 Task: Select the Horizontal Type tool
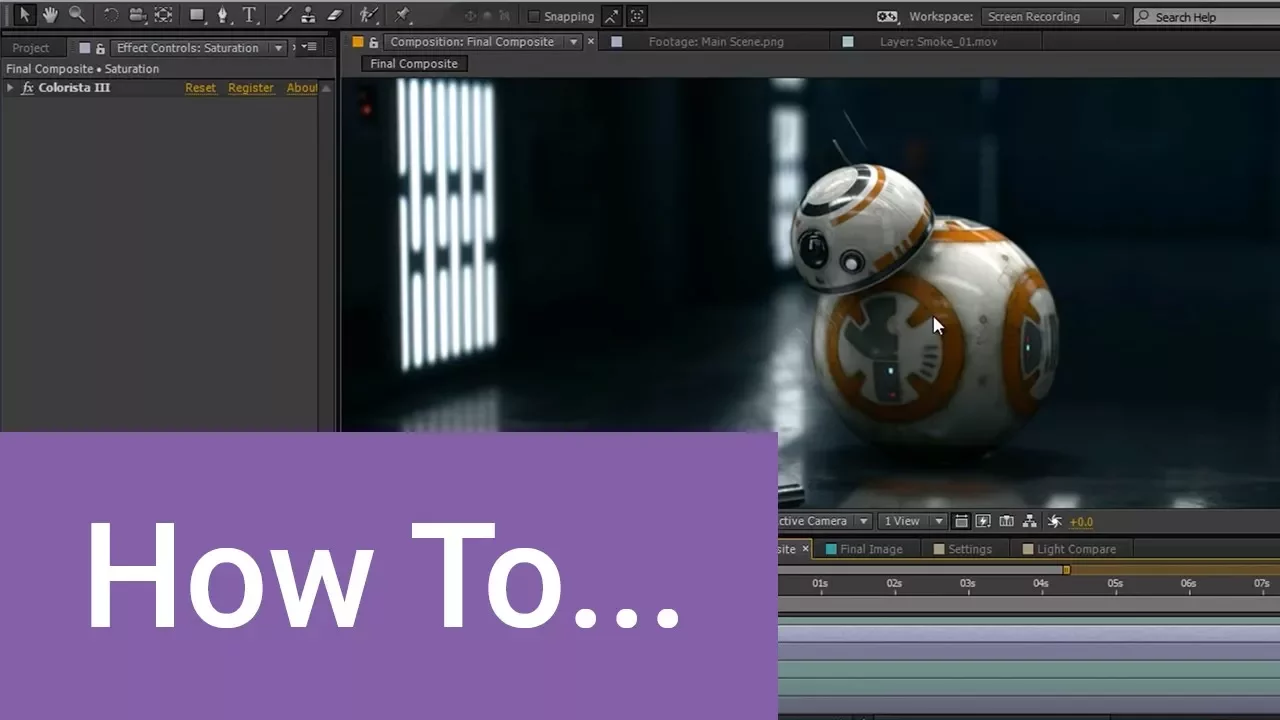click(x=249, y=15)
